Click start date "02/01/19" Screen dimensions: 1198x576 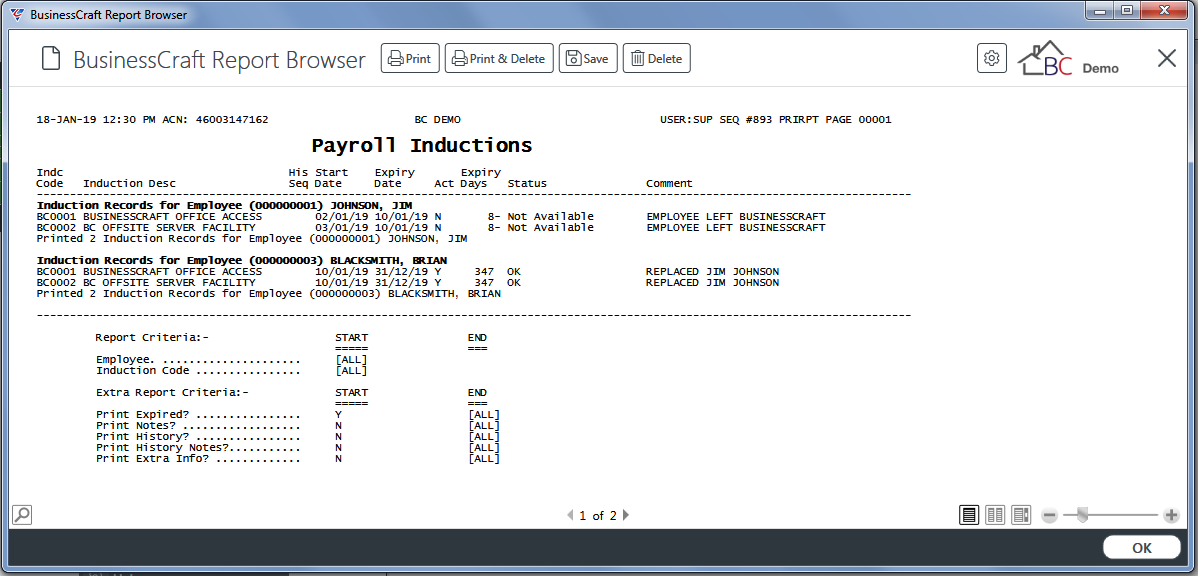coord(342,217)
